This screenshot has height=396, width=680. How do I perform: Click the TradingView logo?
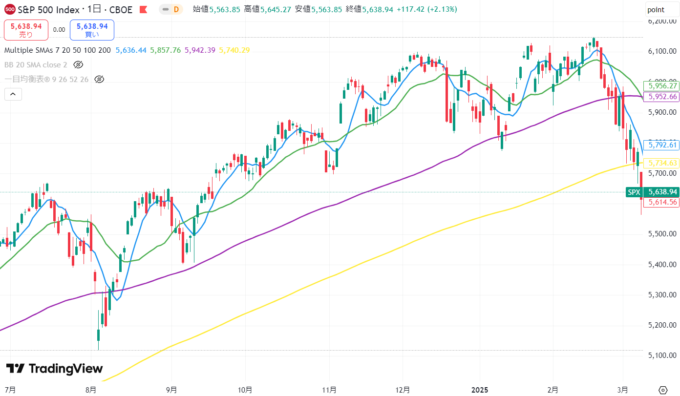click(54, 369)
